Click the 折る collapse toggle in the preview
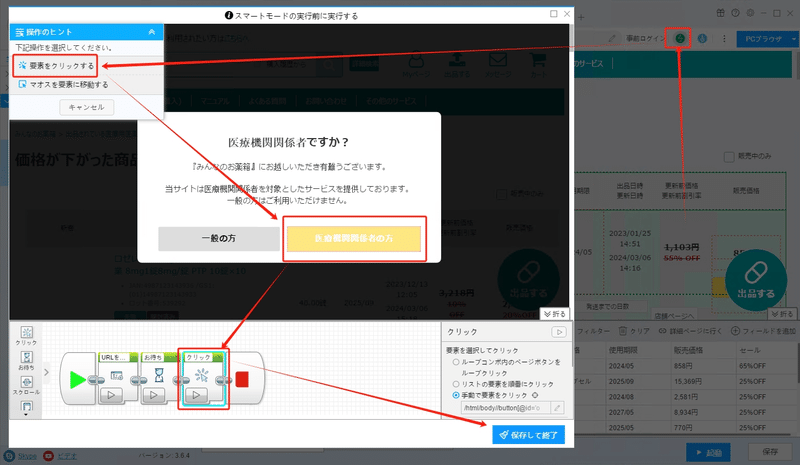800x465 pixels. (x=555, y=314)
